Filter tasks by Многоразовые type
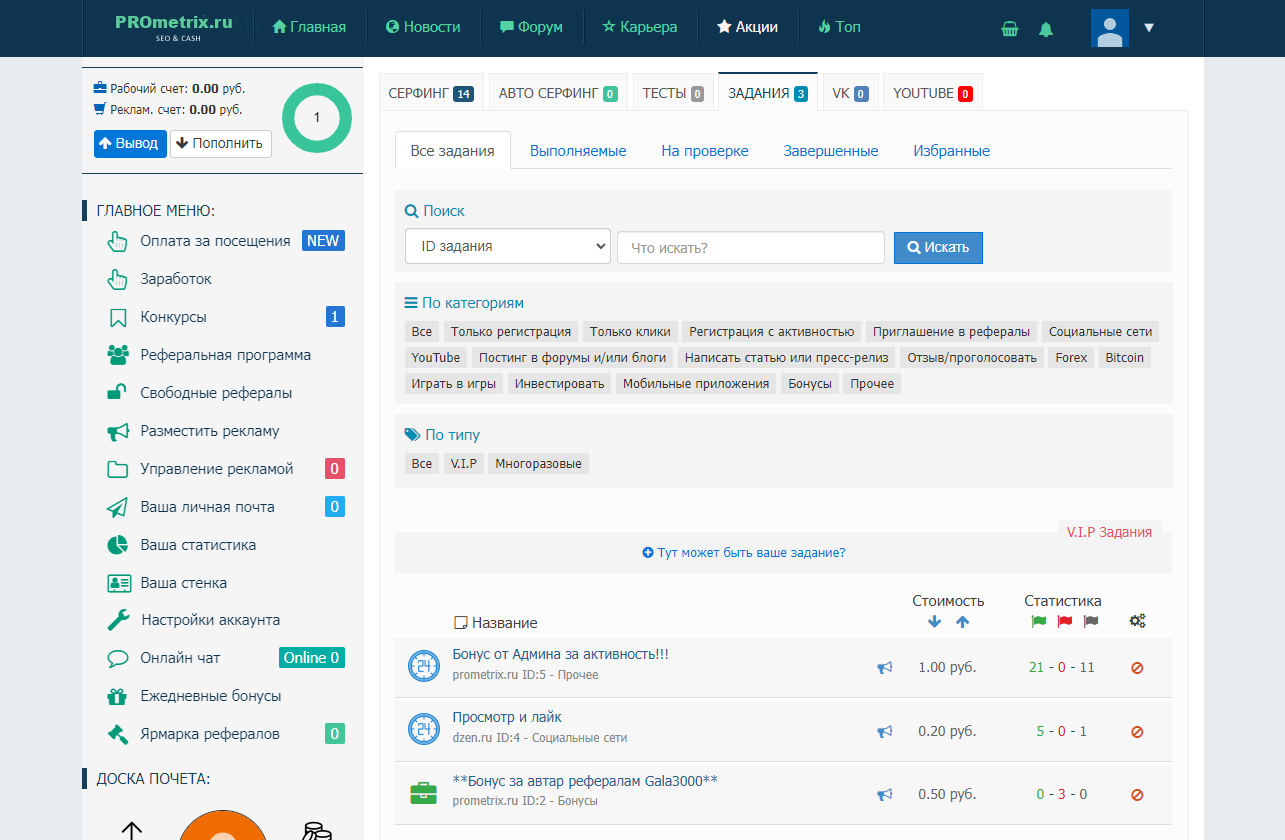The width and height of the screenshot is (1285, 840). click(538, 464)
